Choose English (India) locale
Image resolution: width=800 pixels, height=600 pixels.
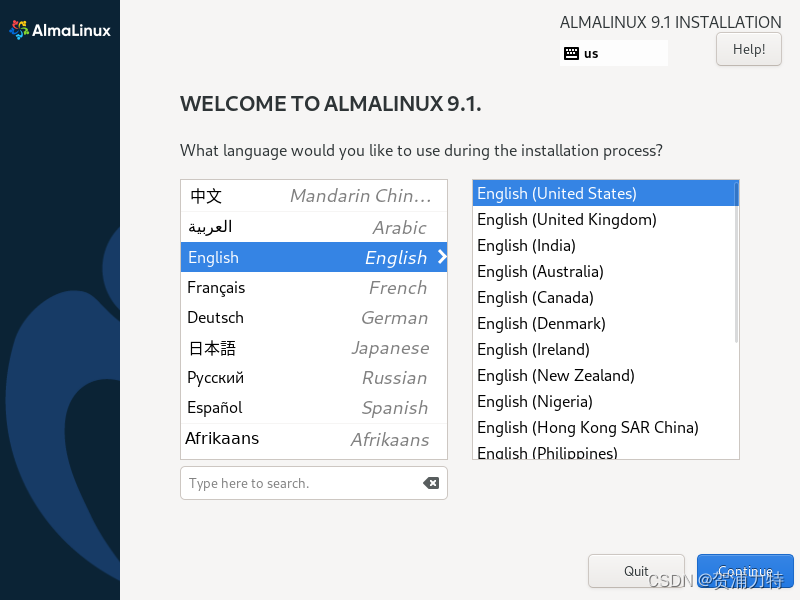(x=606, y=245)
